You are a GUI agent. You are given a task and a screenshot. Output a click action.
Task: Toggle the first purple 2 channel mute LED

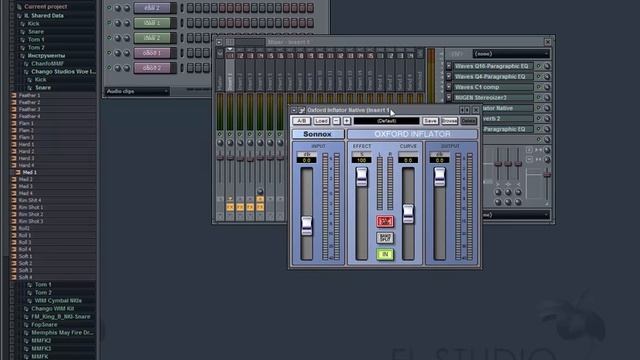tap(109, 8)
